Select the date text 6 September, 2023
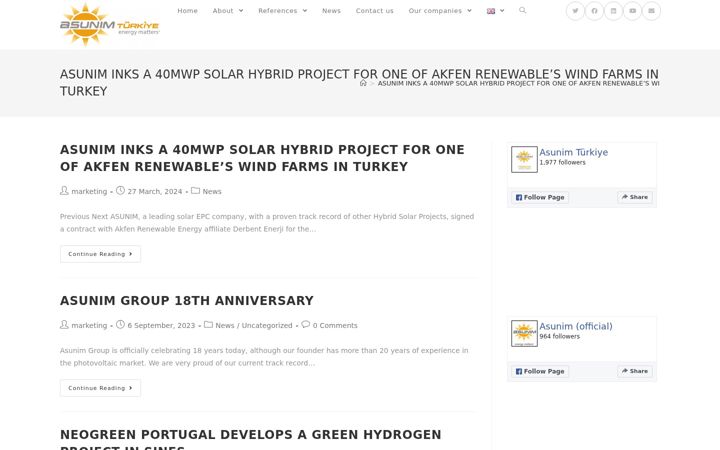The image size is (720, 450). coord(161,326)
